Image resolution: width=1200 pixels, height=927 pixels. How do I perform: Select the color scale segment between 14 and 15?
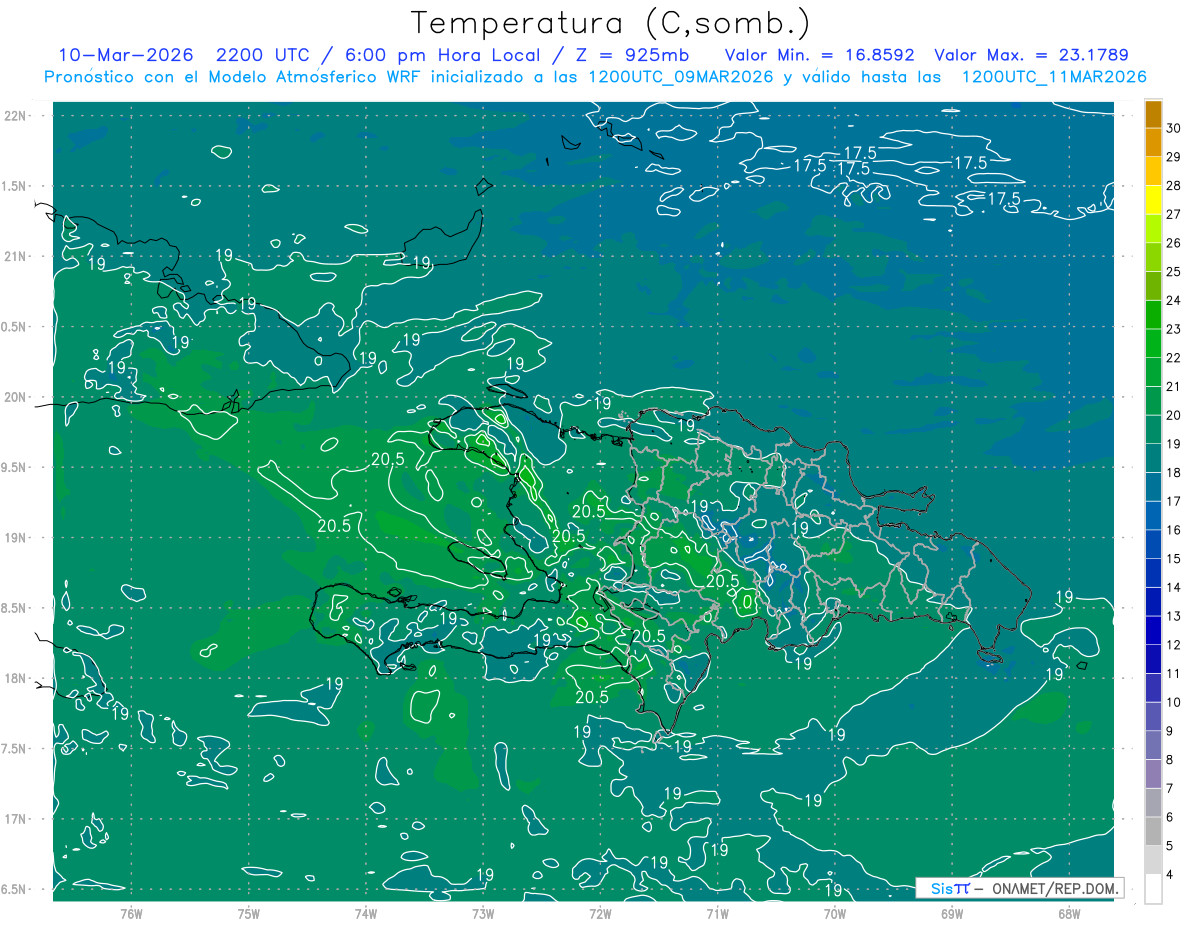1154,573
